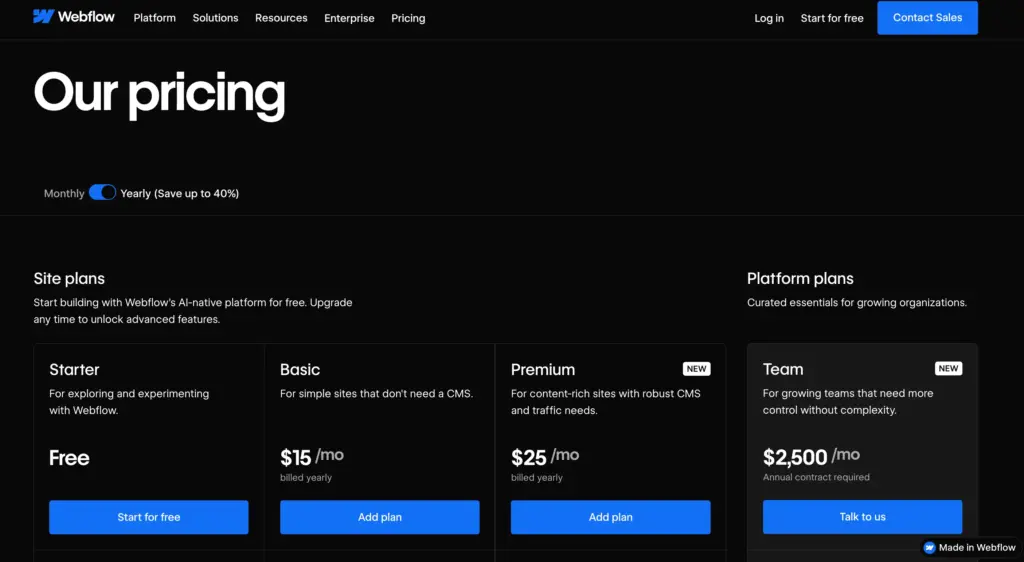Screen dimensions: 1024x562
Task: Click the Site plans heading
Action: coord(69,279)
